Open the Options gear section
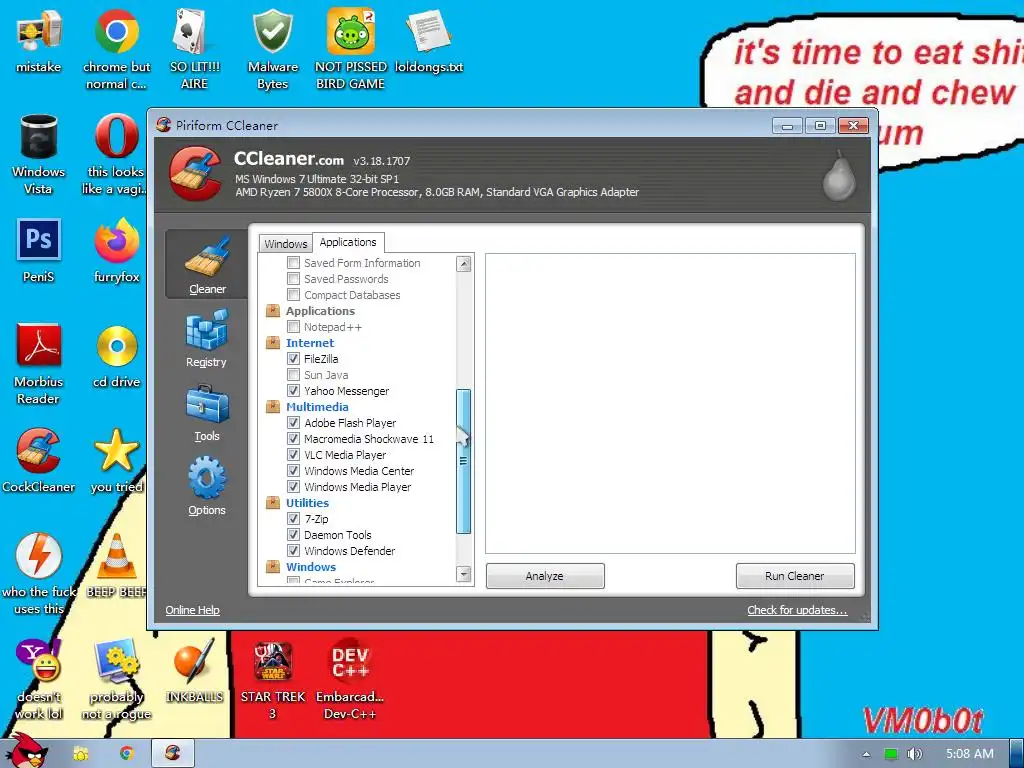Image resolution: width=1024 pixels, height=768 pixels. pyautogui.click(x=206, y=487)
